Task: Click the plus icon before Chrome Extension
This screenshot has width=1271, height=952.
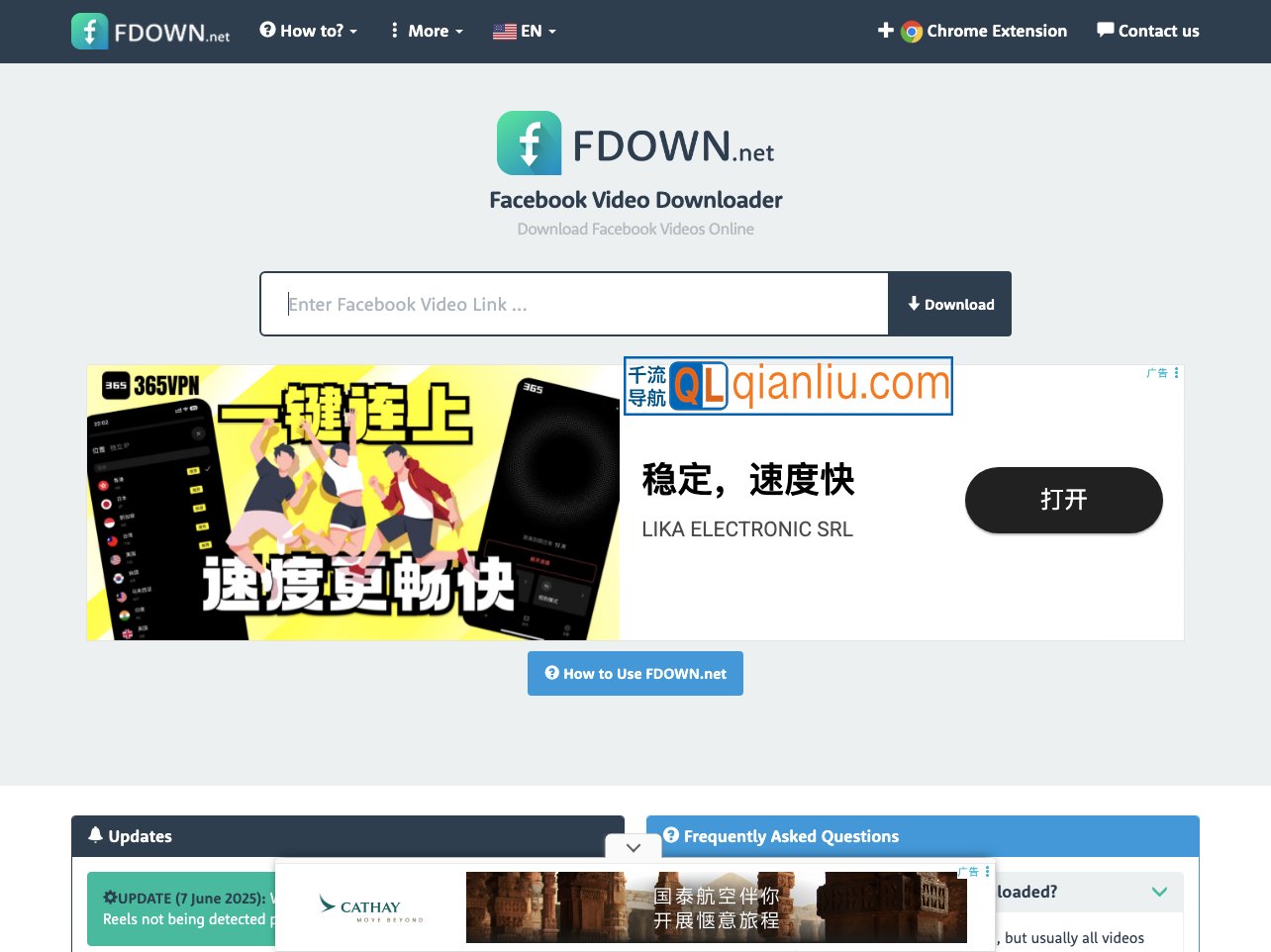Action: [x=885, y=31]
